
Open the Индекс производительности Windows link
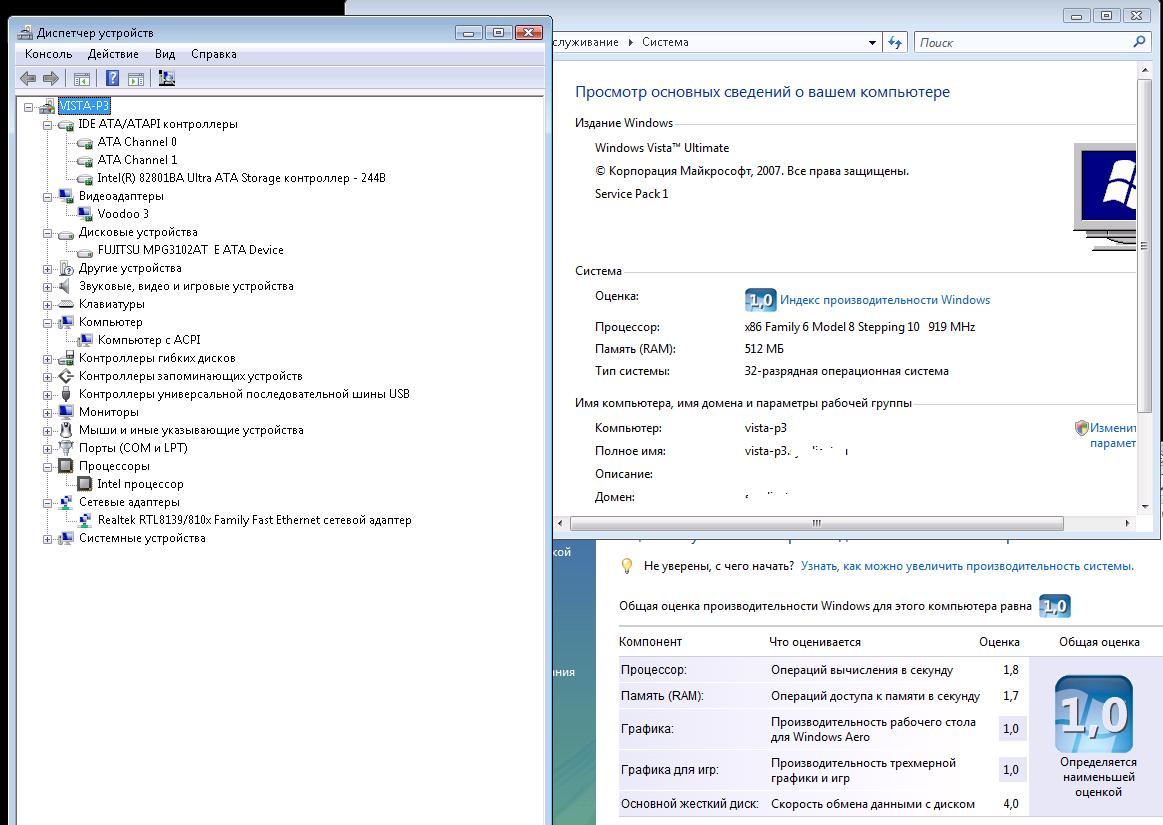tap(885, 300)
